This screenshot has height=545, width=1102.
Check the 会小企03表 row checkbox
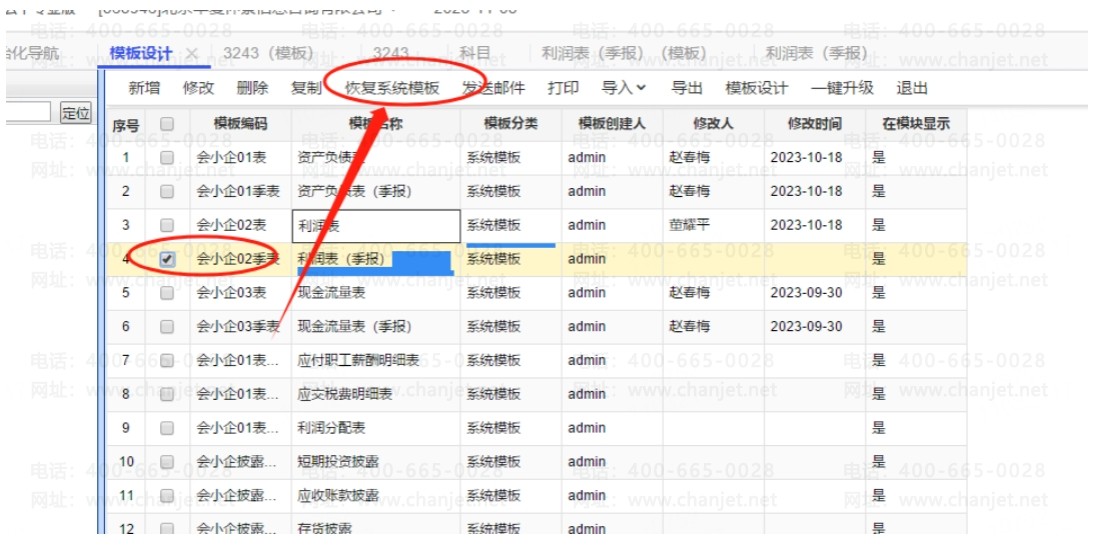click(167, 293)
